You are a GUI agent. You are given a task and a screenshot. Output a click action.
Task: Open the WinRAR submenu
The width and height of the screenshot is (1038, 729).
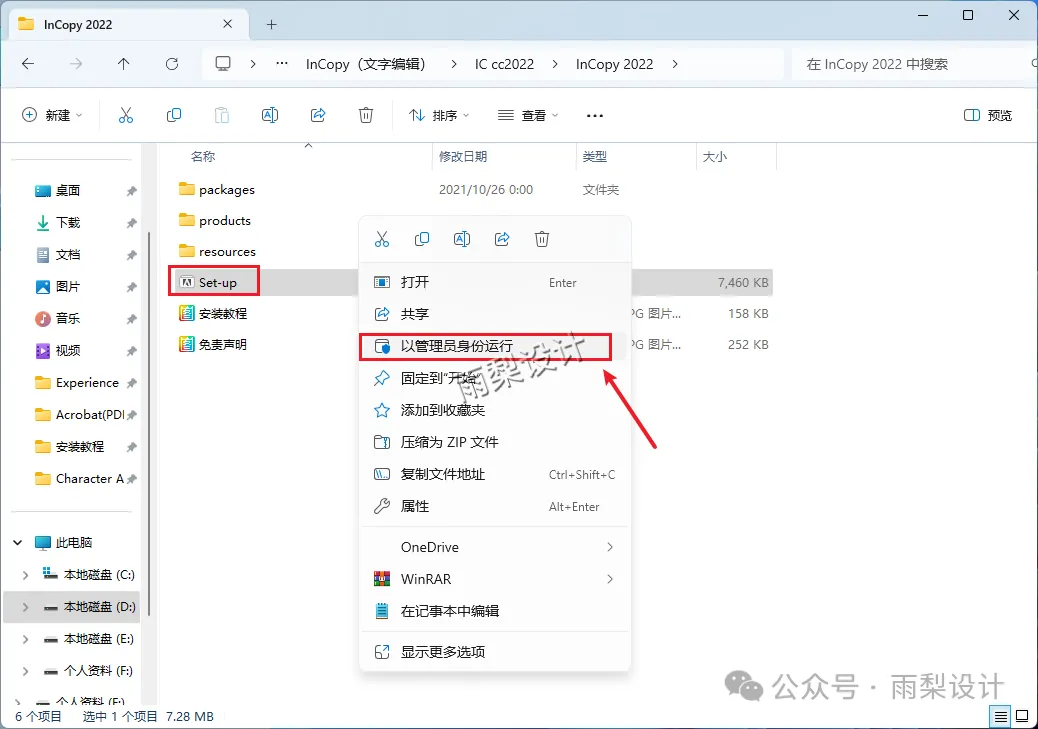tap(495, 579)
